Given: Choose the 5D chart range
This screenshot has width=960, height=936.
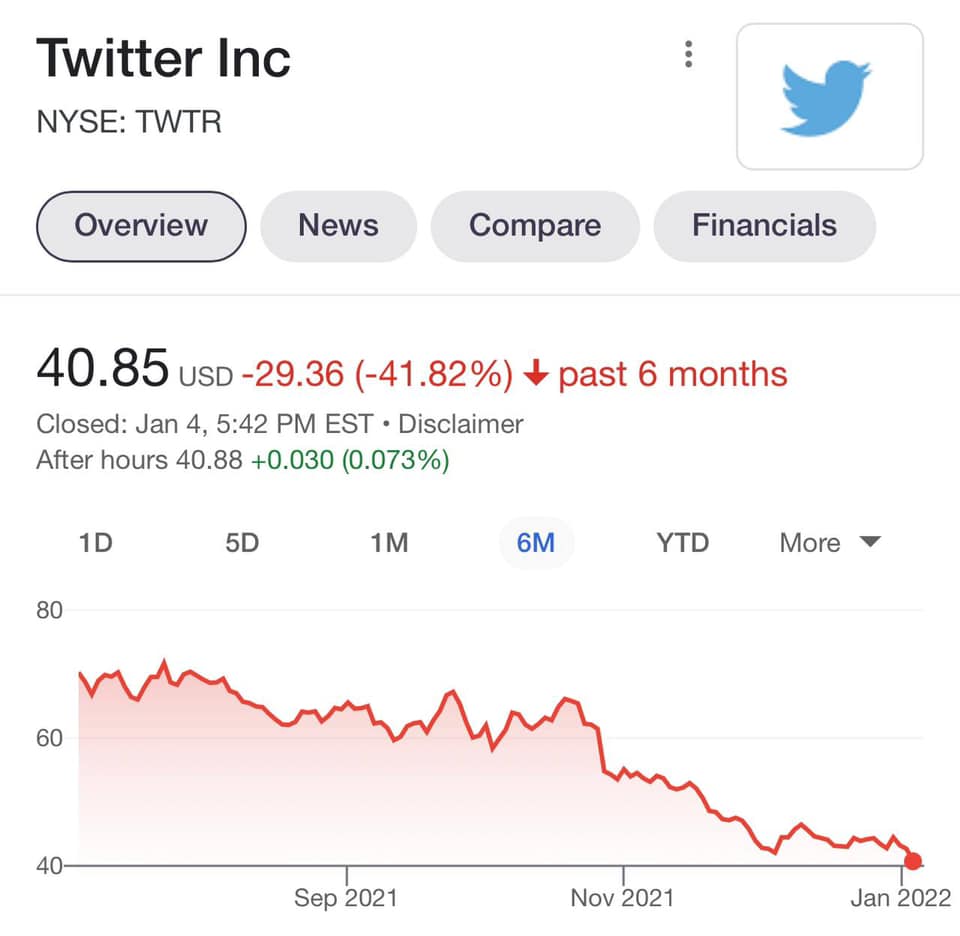Looking at the screenshot, I should point(242,543).
